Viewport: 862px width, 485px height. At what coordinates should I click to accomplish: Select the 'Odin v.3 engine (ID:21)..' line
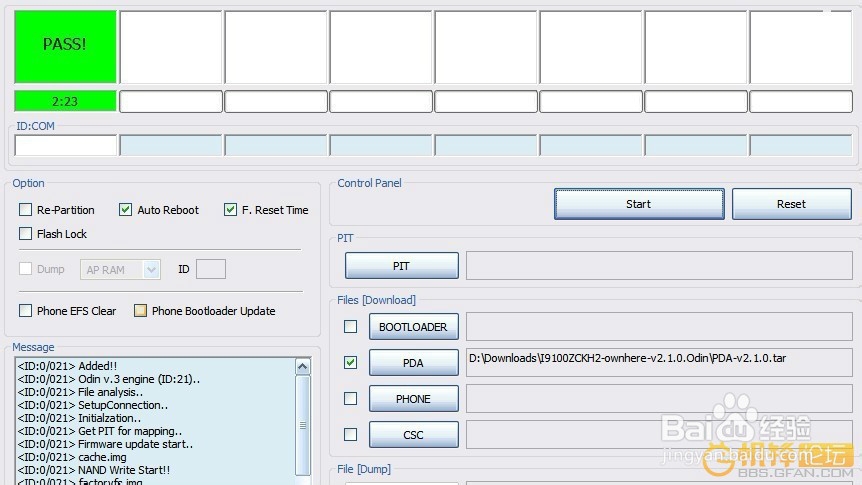pyautogui.click(x=109, y=379)
